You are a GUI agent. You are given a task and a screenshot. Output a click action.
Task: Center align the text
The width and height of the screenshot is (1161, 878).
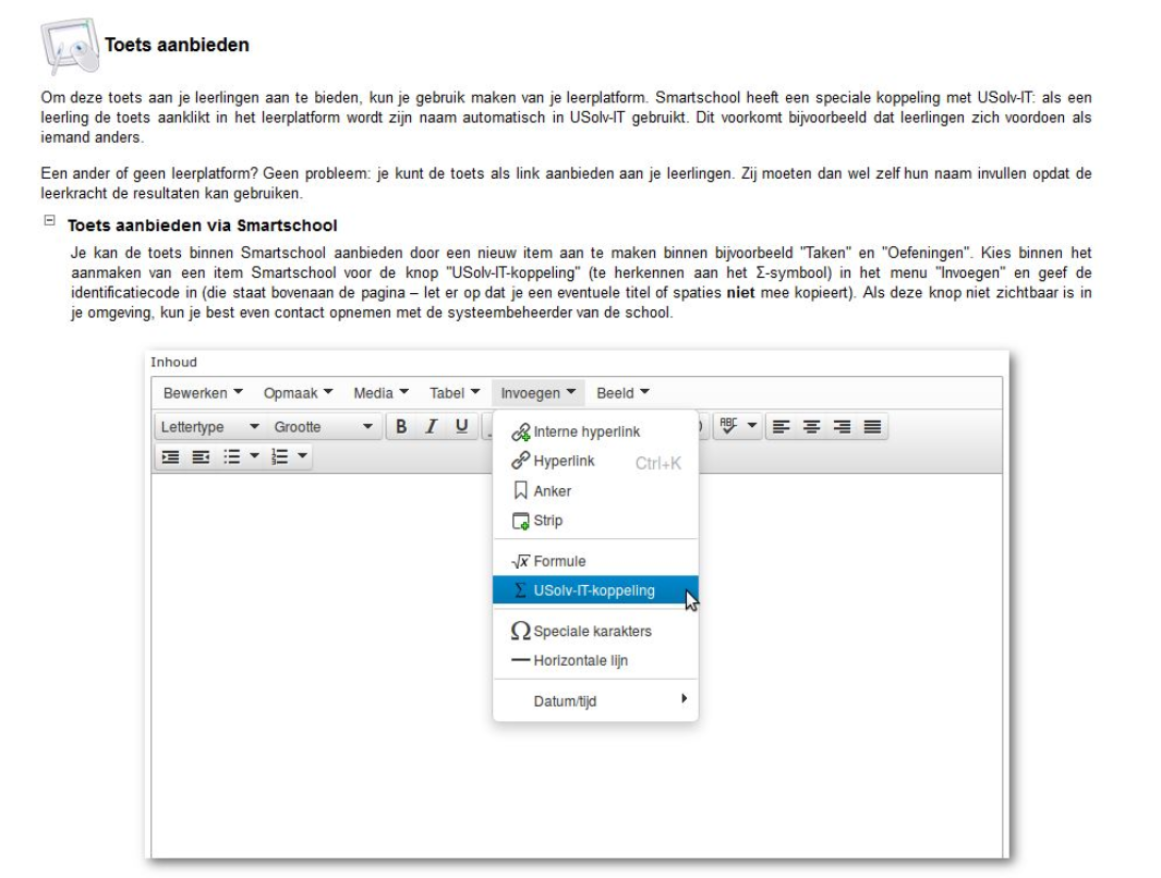tap(812, 426)
